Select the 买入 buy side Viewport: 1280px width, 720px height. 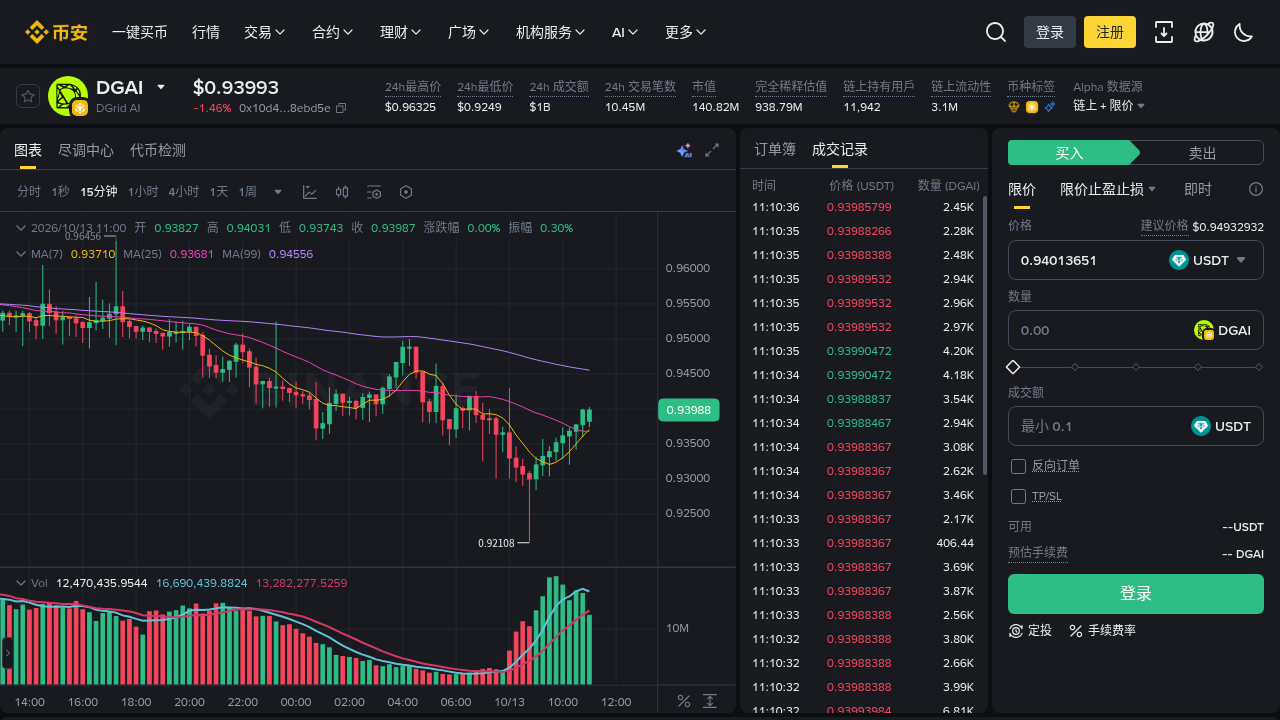tap(1070, 153)
